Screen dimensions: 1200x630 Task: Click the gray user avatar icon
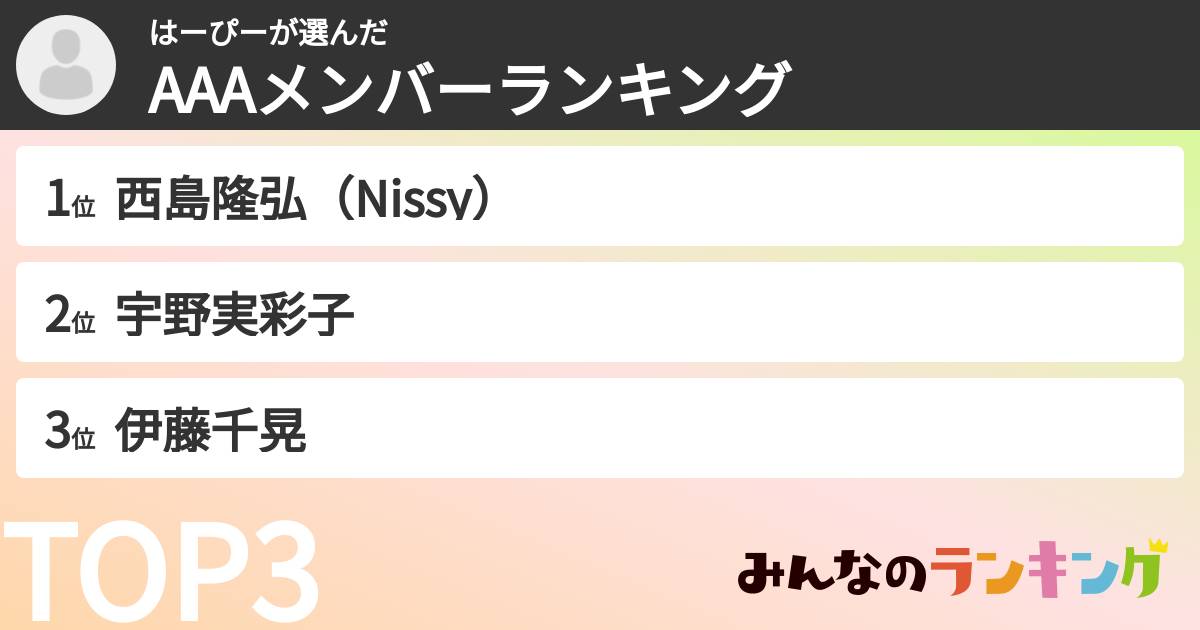tap(66, 64)
